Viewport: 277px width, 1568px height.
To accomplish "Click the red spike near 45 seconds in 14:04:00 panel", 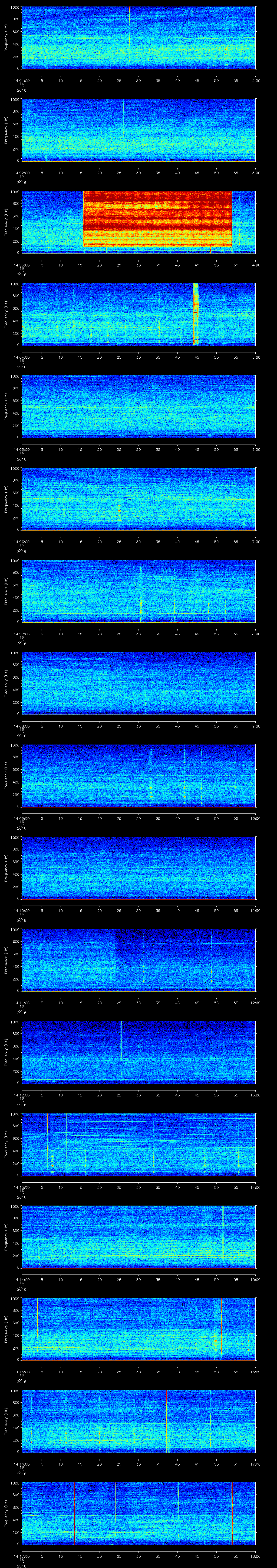I will 195,314.
